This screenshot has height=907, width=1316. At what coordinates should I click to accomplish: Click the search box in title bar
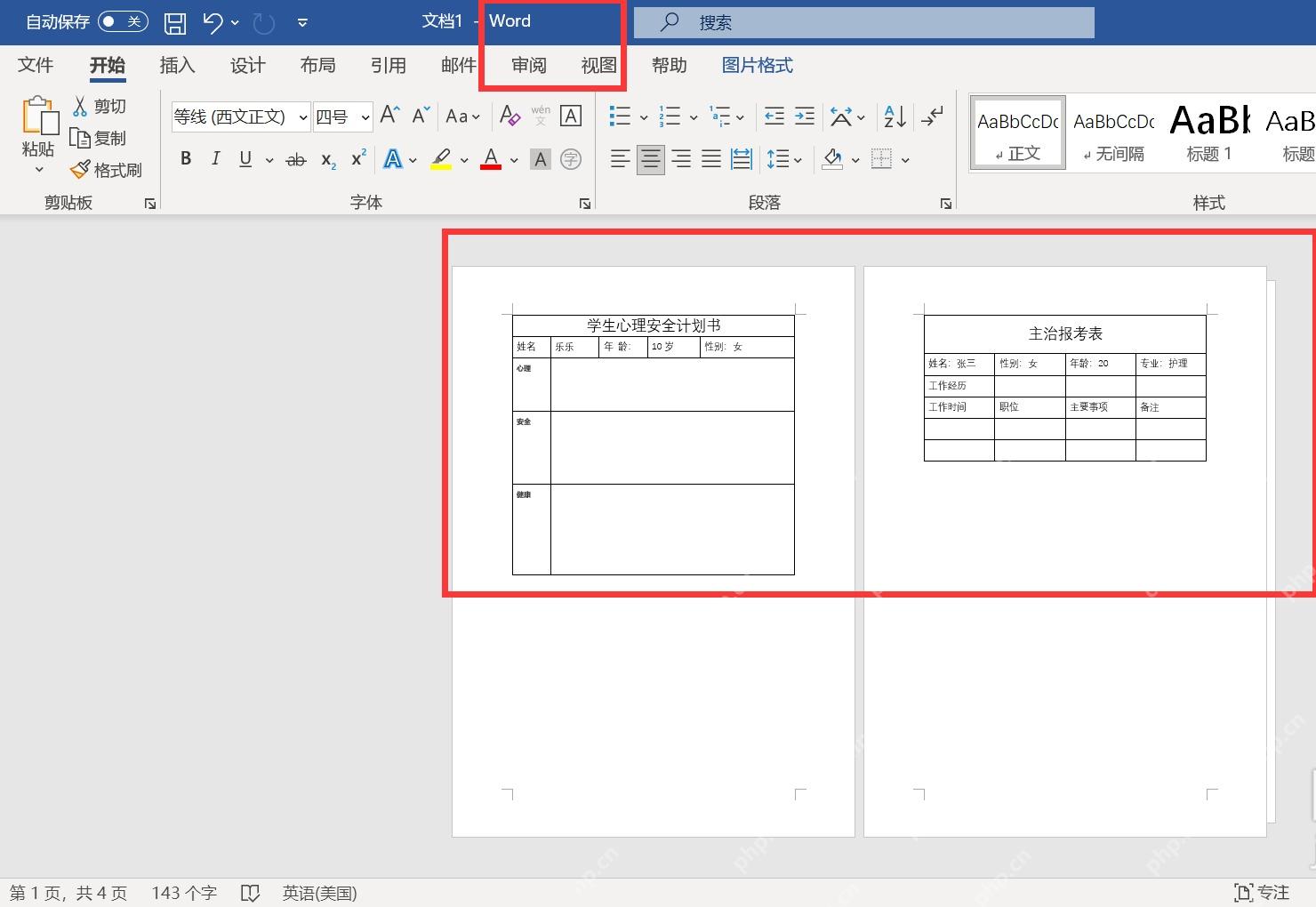click(x=863, y=22)
